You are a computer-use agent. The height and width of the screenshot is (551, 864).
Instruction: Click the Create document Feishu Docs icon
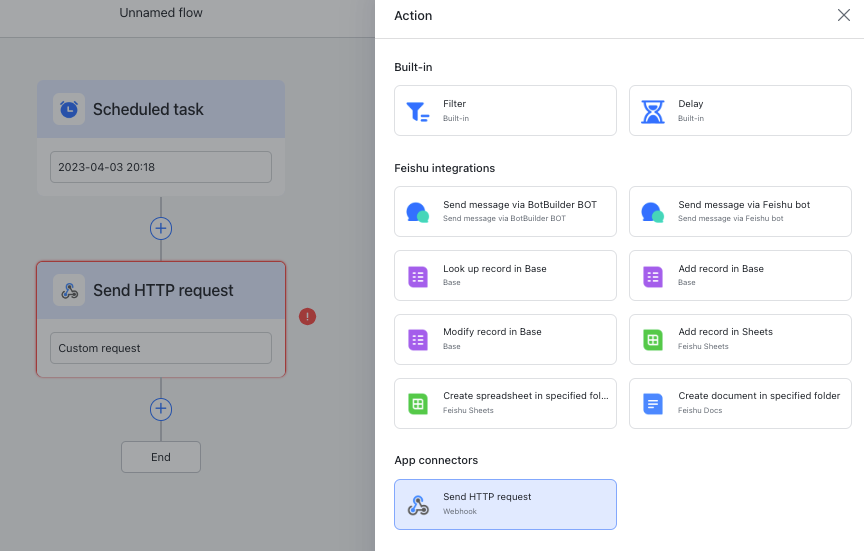pos(653,404)
